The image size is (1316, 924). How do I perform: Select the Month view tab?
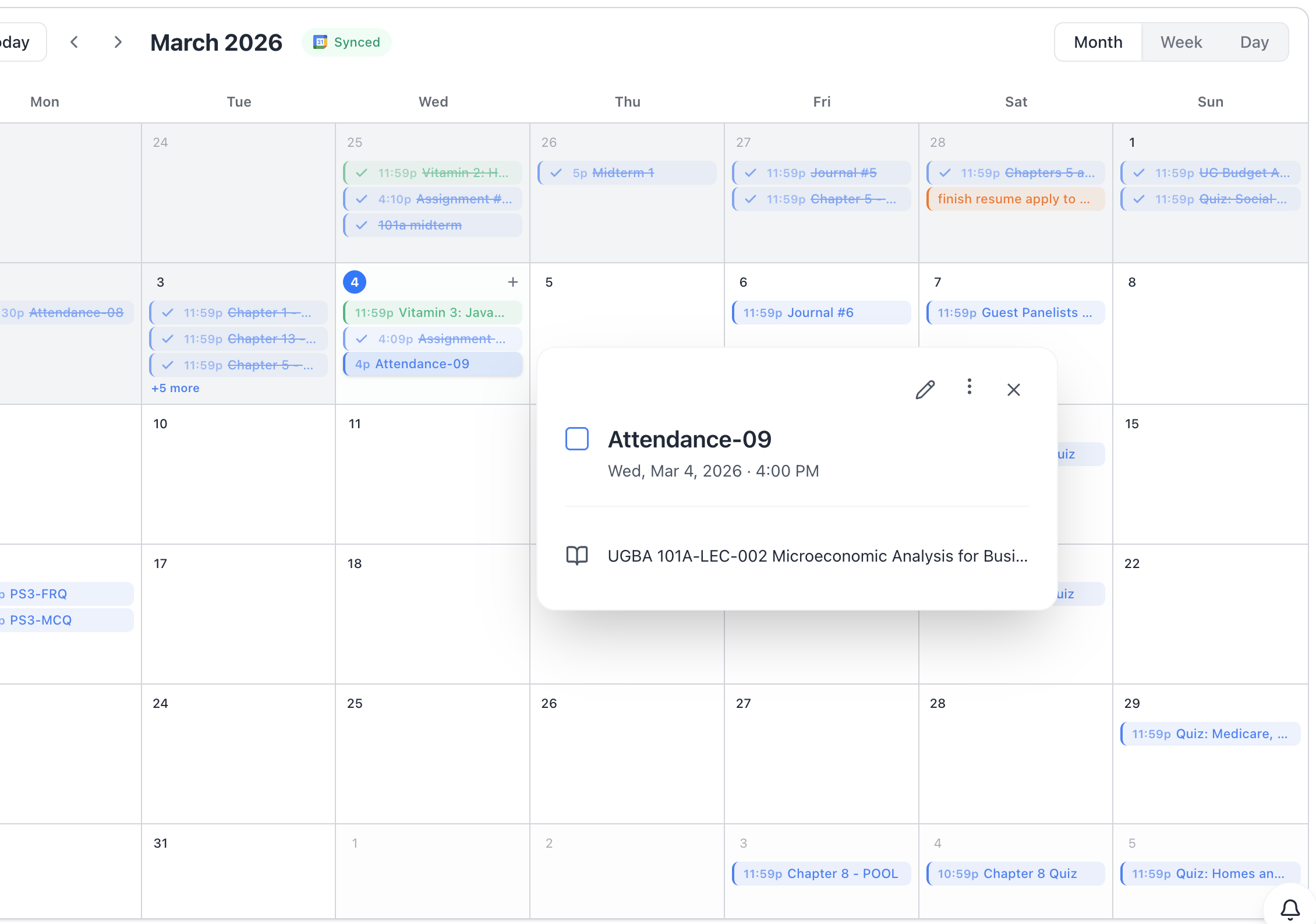1098,42
